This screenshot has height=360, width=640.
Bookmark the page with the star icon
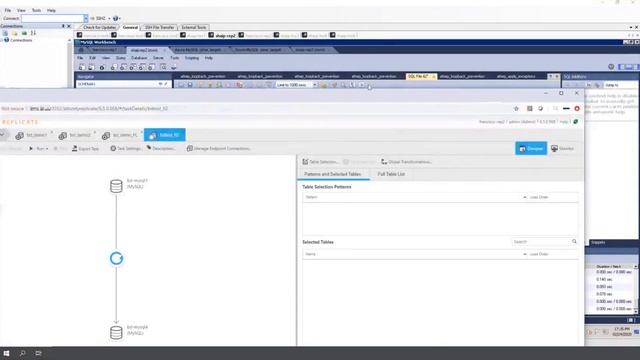coord(516,109)
